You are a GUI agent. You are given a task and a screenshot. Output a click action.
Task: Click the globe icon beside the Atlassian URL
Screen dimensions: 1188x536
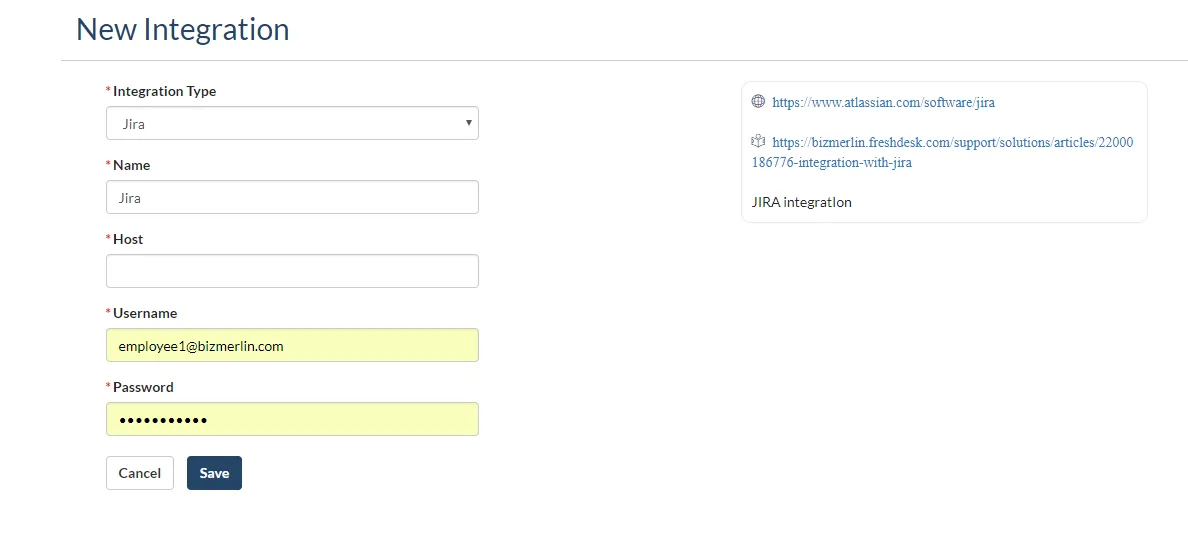pos(758,101)
